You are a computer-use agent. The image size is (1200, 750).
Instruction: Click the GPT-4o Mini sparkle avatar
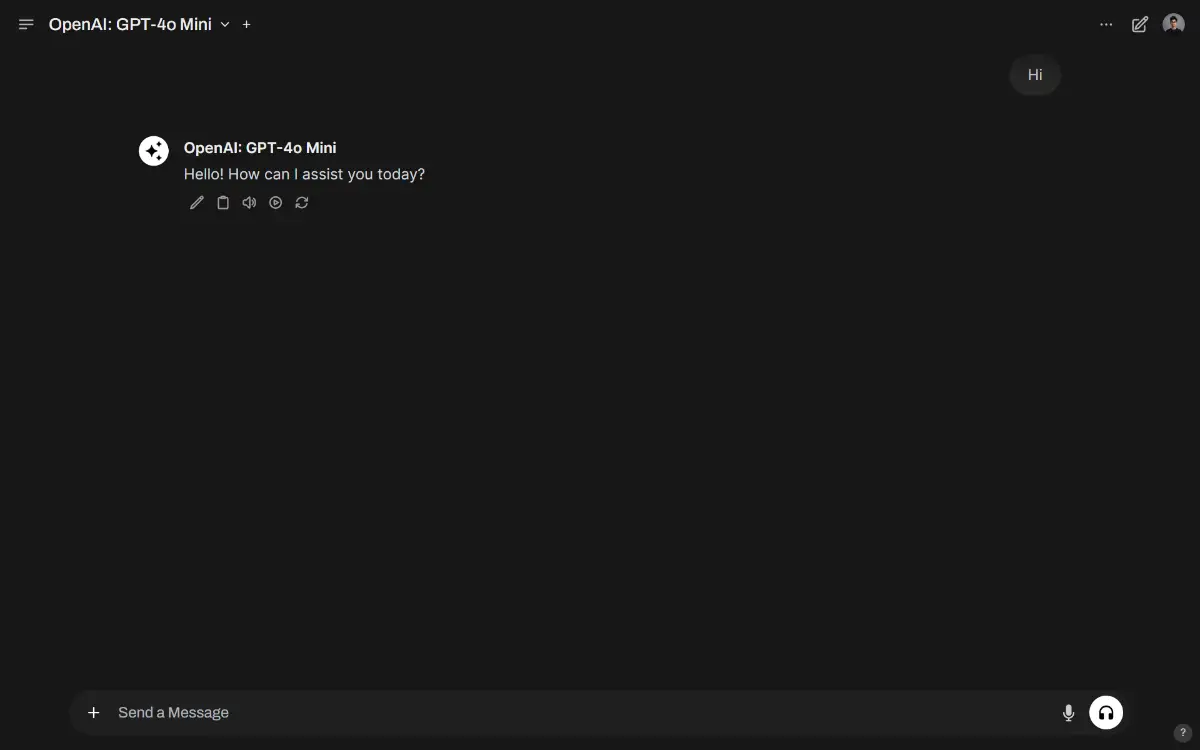(154, 151)
